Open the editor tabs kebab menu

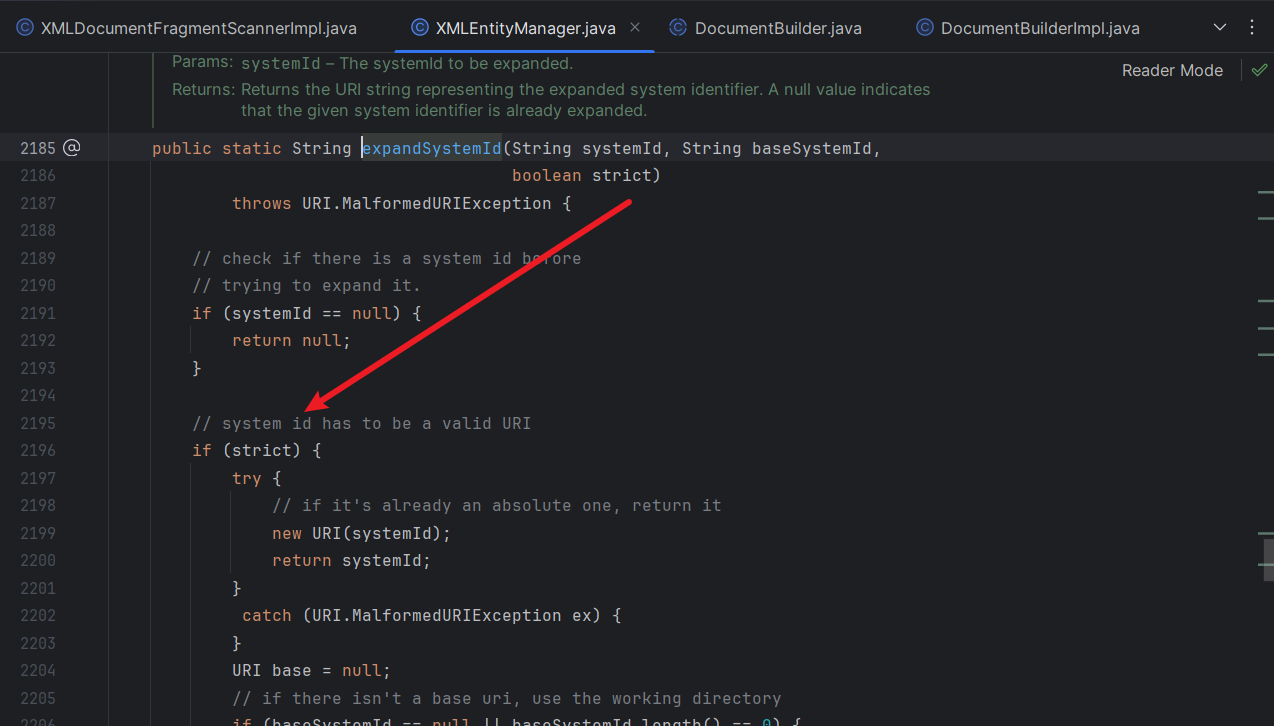click(x=1252, y=28)
